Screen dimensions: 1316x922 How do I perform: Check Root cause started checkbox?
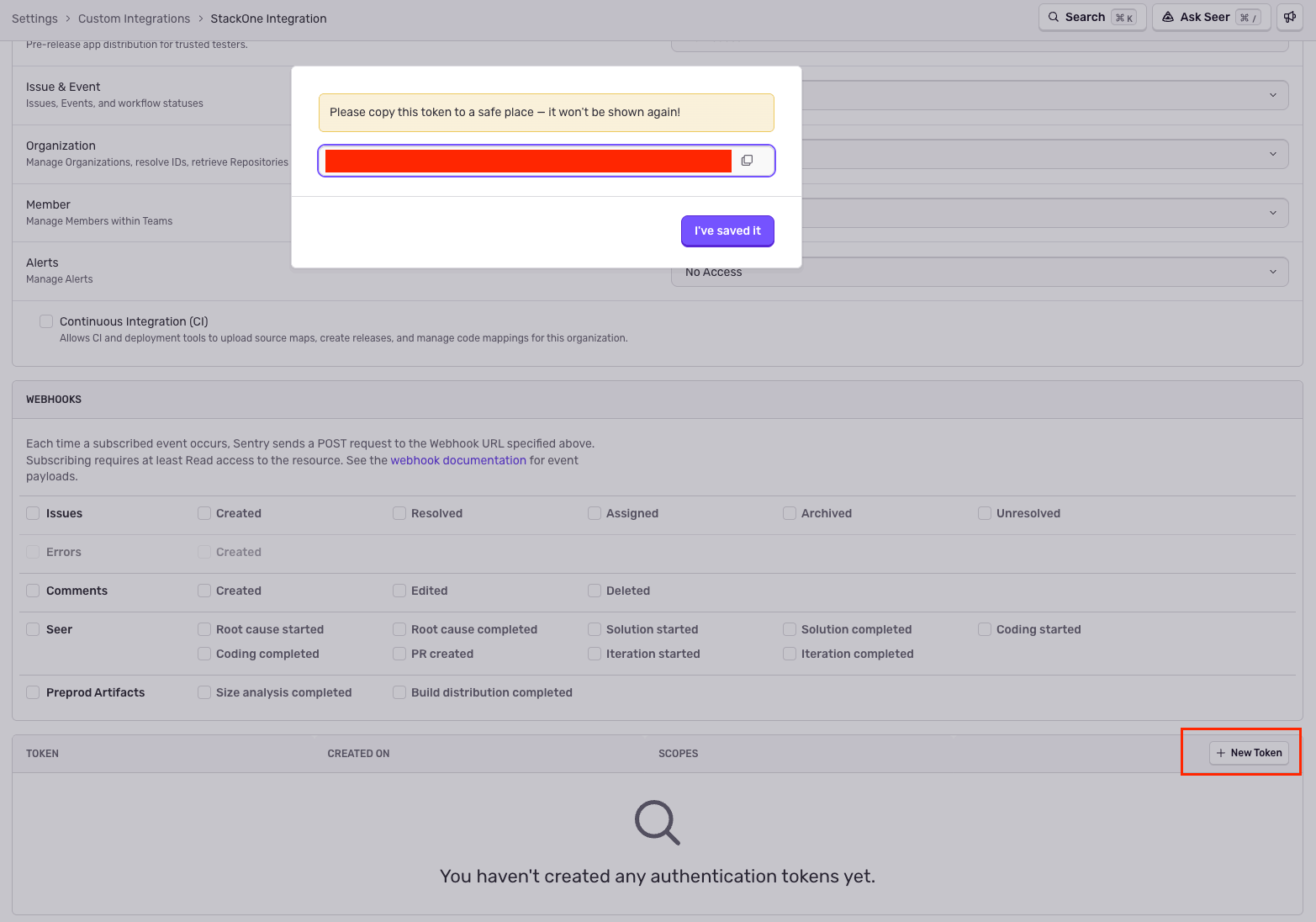pos(204,629)
